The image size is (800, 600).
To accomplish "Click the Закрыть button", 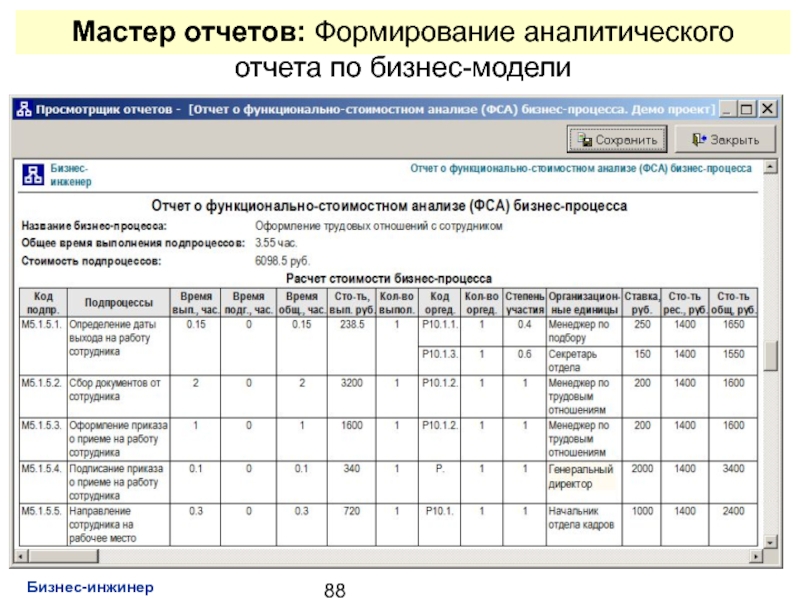I will [725, 139].
